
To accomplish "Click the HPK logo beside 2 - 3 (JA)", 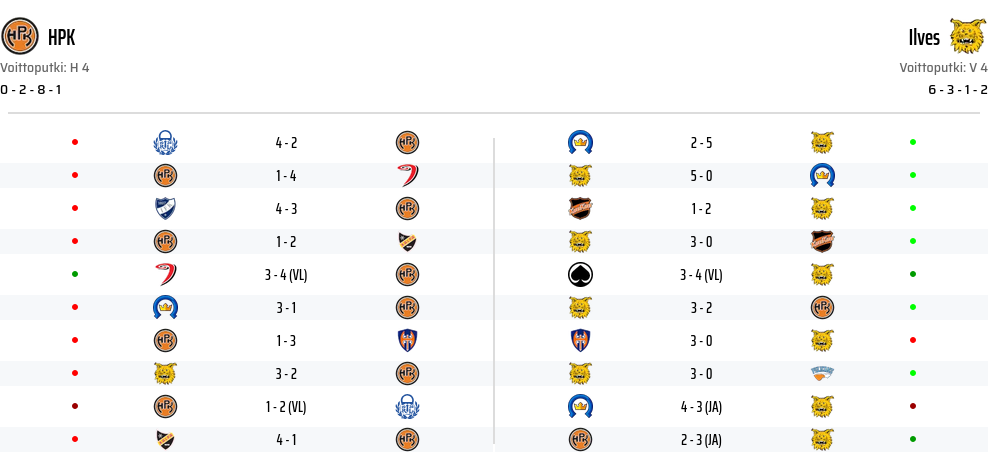I will [x=580, y=439].
